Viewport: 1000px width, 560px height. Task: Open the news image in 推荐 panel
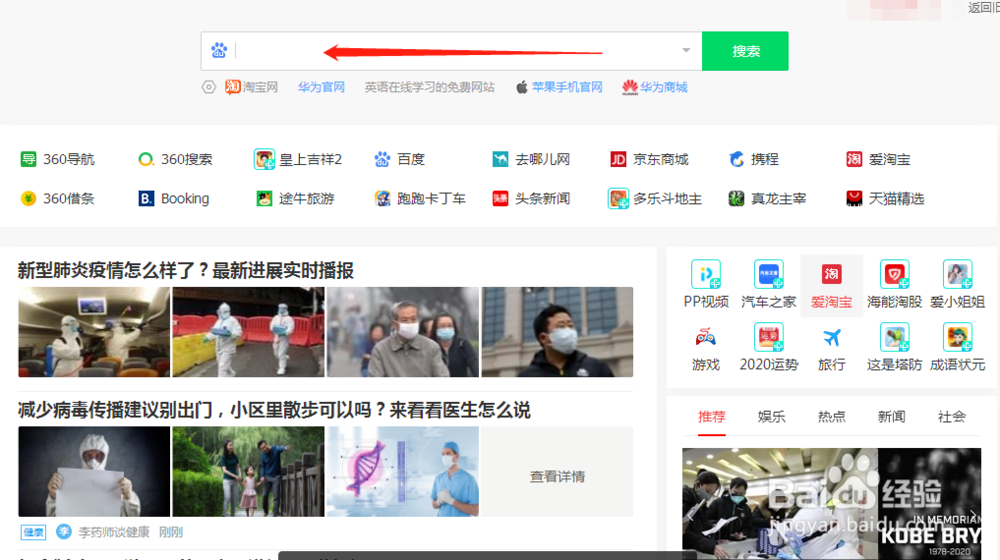(832, 503)
